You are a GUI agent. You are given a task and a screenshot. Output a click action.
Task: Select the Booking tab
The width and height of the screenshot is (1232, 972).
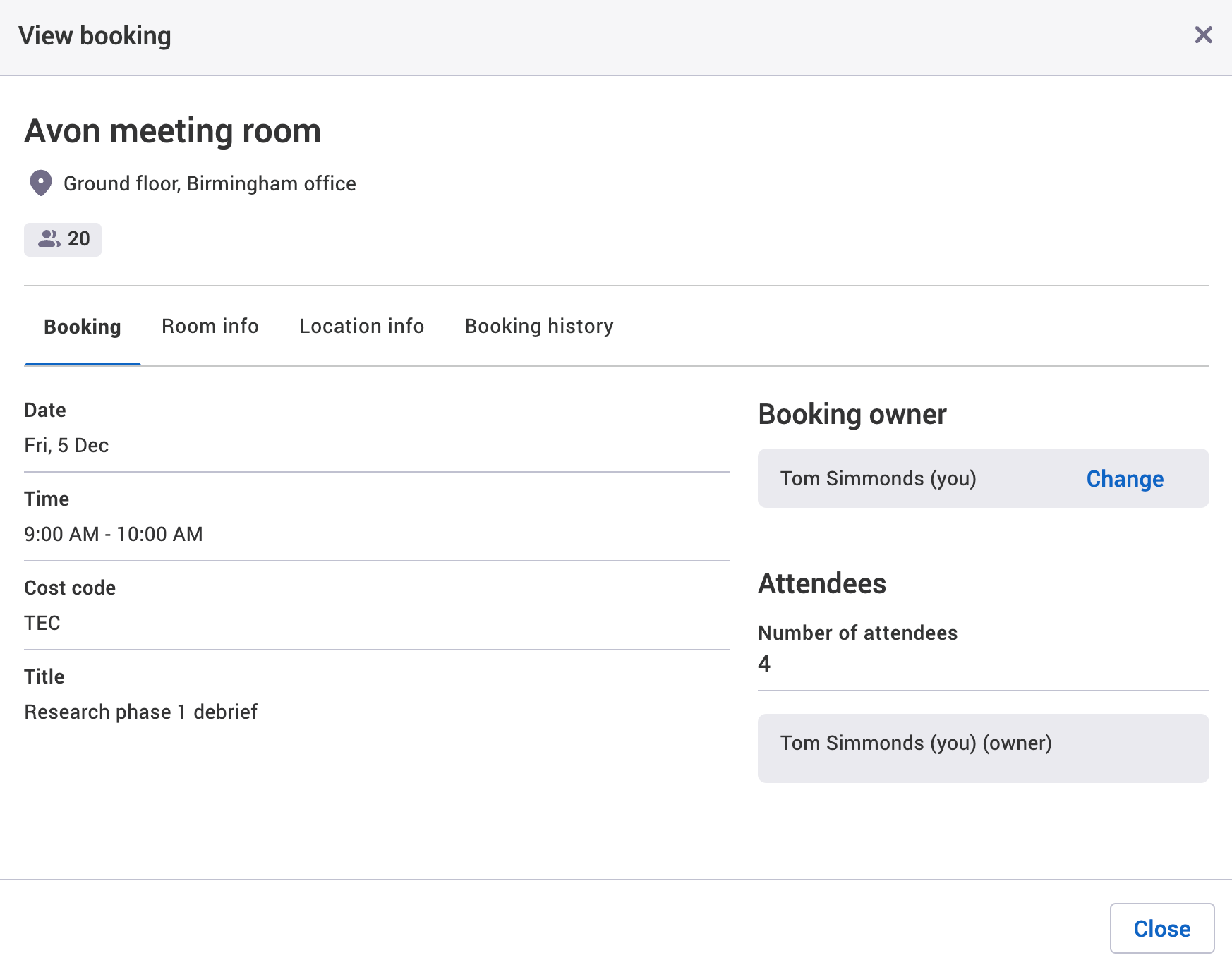click(x=83, y=327)
